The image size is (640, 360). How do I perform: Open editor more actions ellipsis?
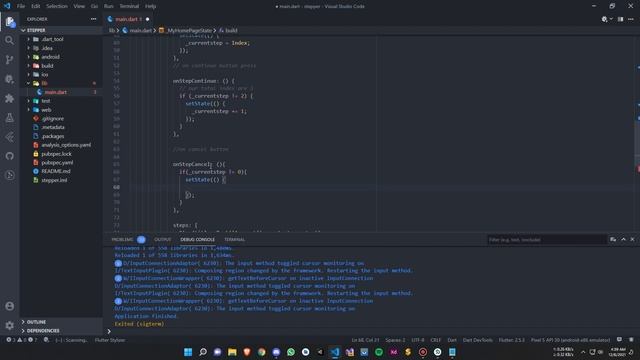pyautogui.click(x=631, y=19)
